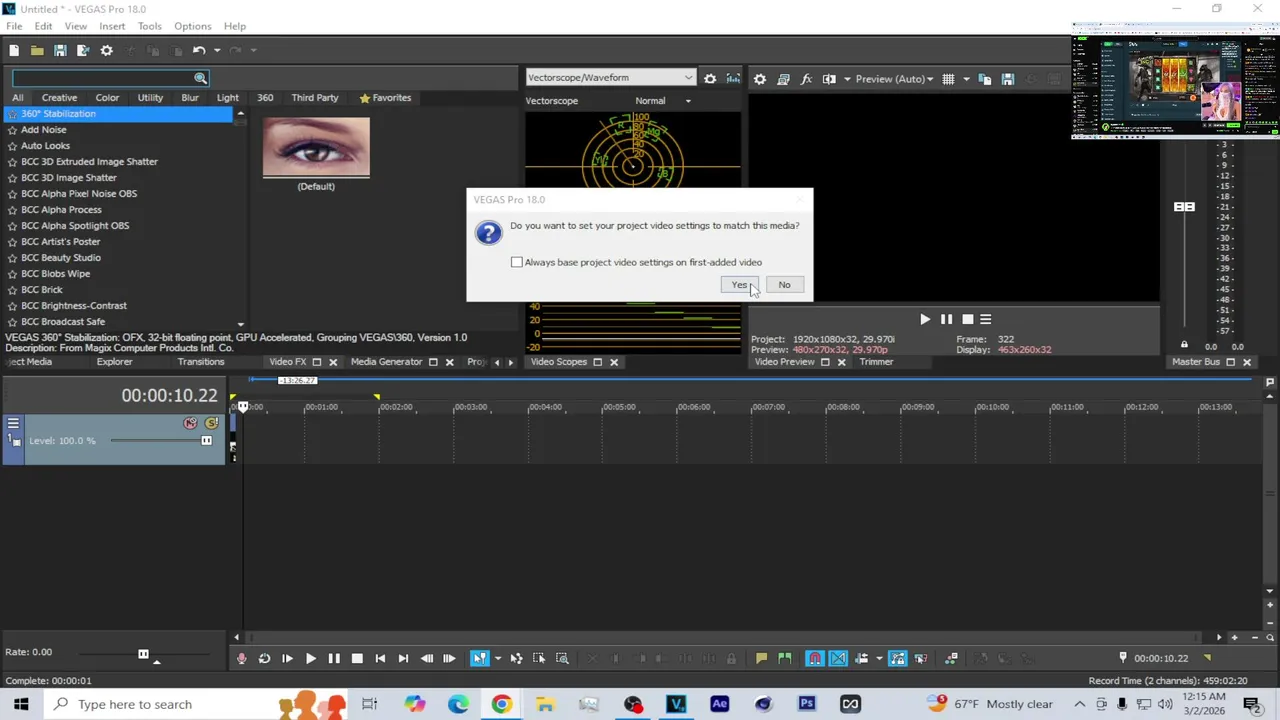
Task: Check Always base project video settings checkbox
Action: (517, 262)
